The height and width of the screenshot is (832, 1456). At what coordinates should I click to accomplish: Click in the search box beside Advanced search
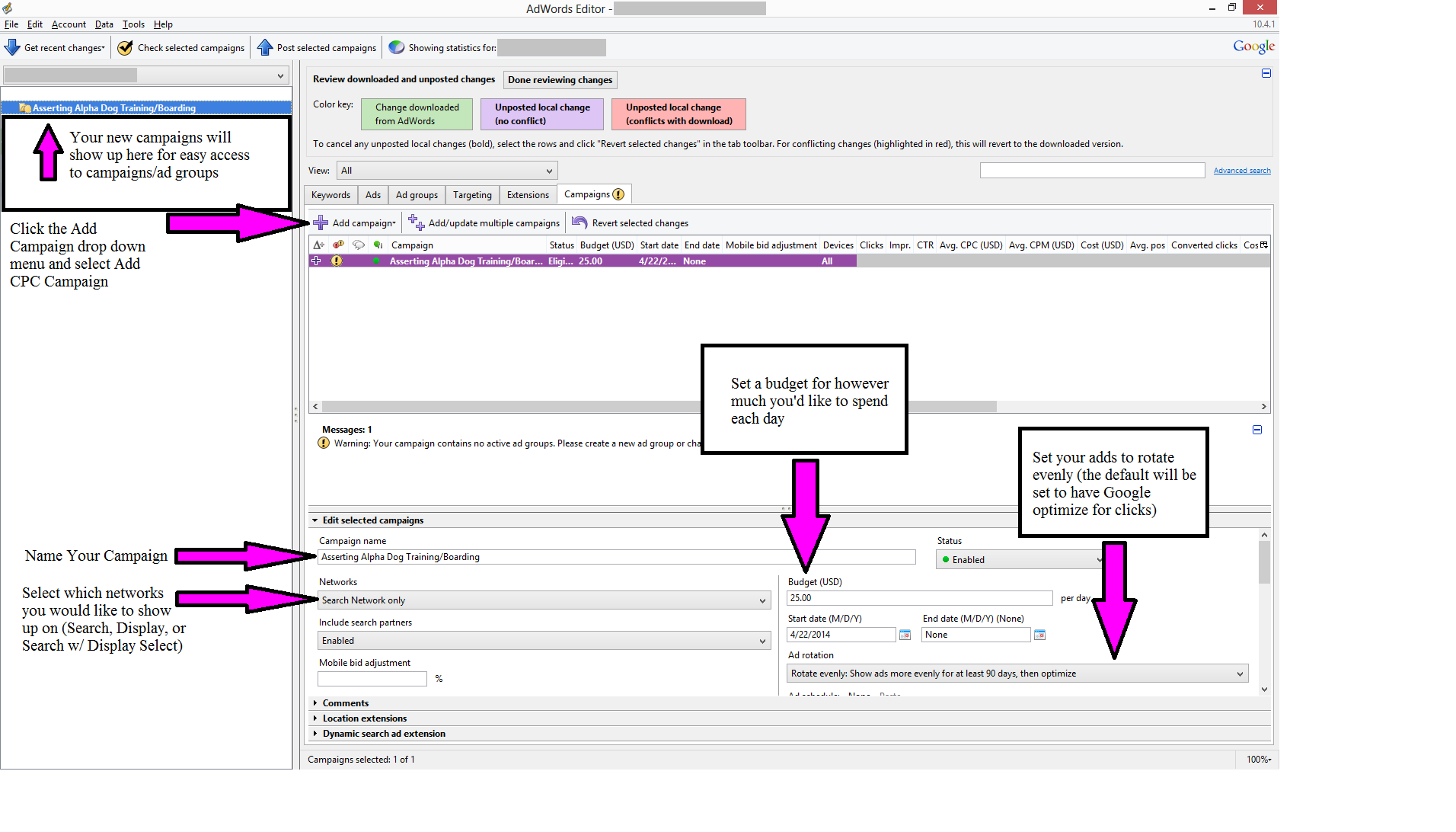[1092, 170]
